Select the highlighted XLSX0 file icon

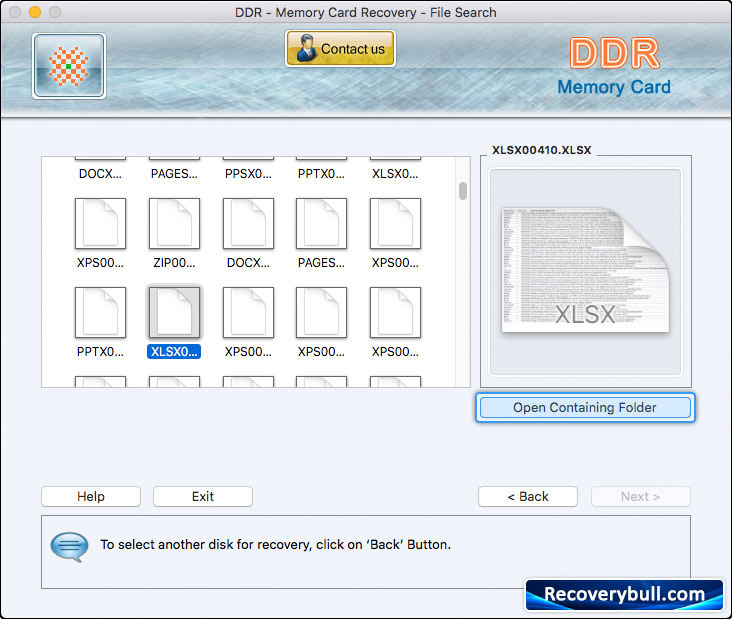point(174,312)
